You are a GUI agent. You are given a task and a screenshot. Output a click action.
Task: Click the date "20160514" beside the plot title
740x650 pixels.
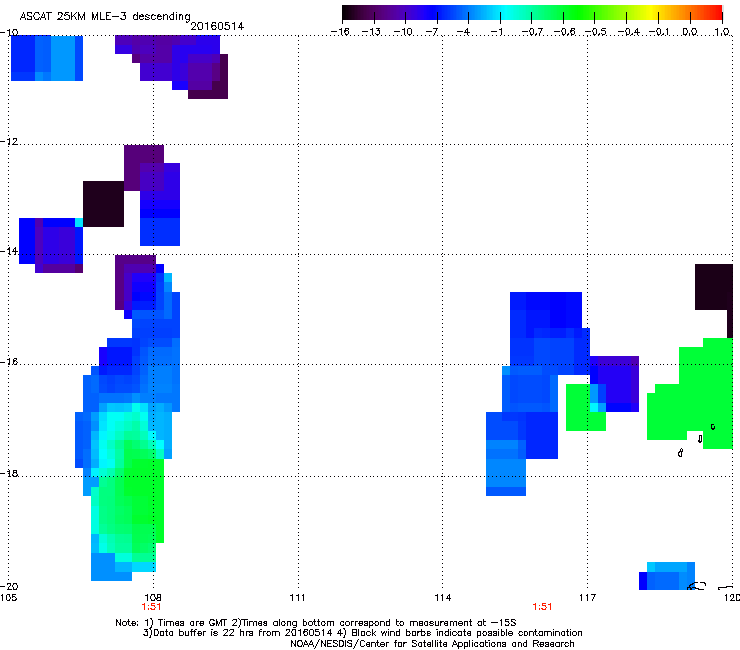tap(217, 26)
